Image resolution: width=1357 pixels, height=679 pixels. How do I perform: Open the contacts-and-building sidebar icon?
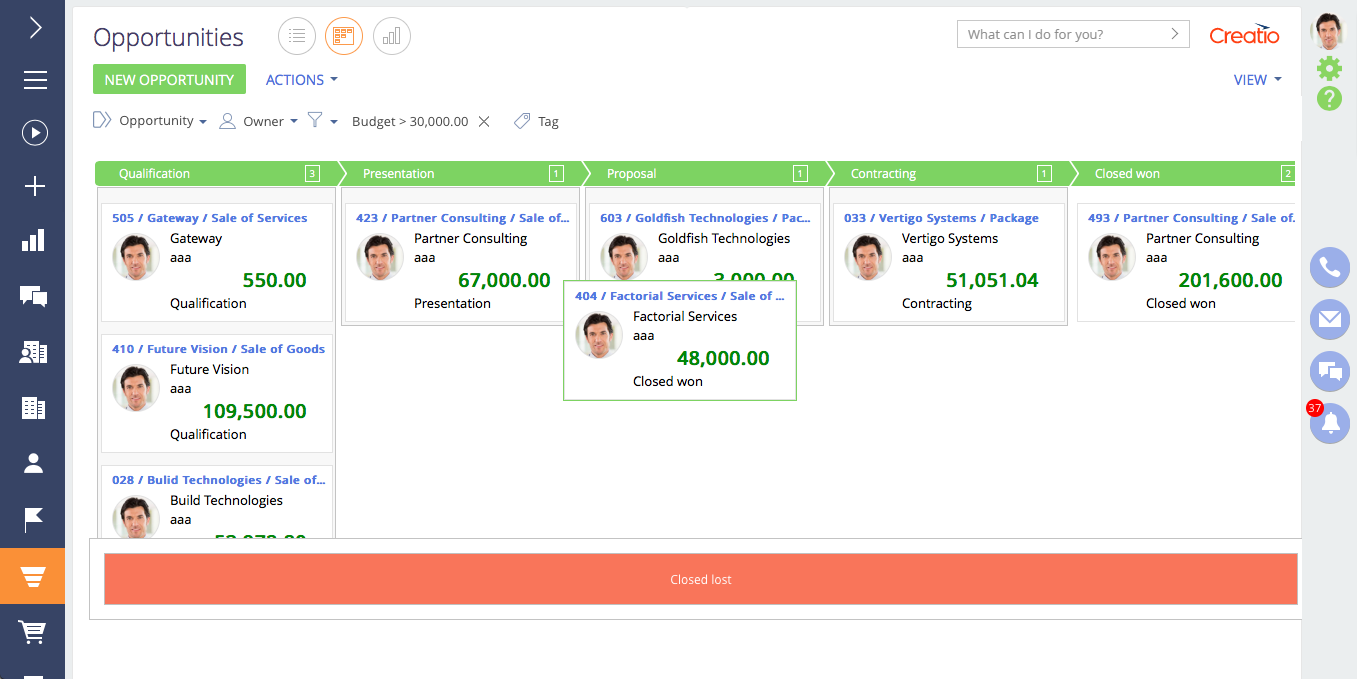[34, 351]
